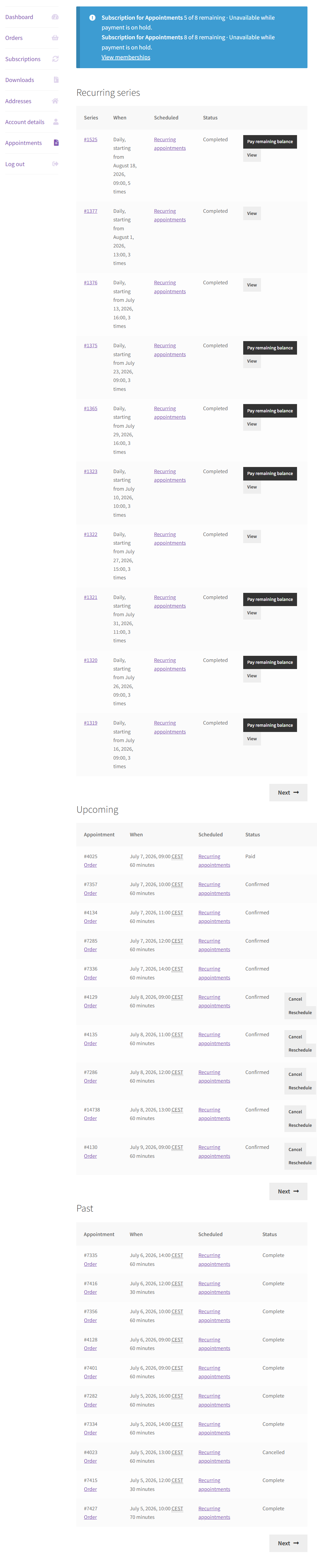This screenshot has height=1568, width=317.
Task: Click the Series column header
Action: pyautogui.click(x=91, y=118)
